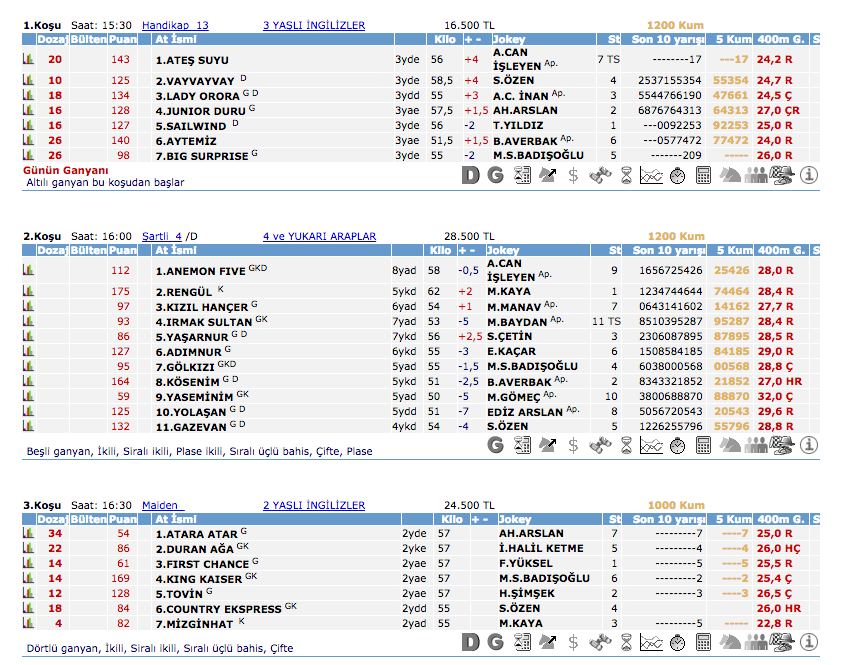
Task: Click the people group icon in race 2
Action: click(757, 444)
